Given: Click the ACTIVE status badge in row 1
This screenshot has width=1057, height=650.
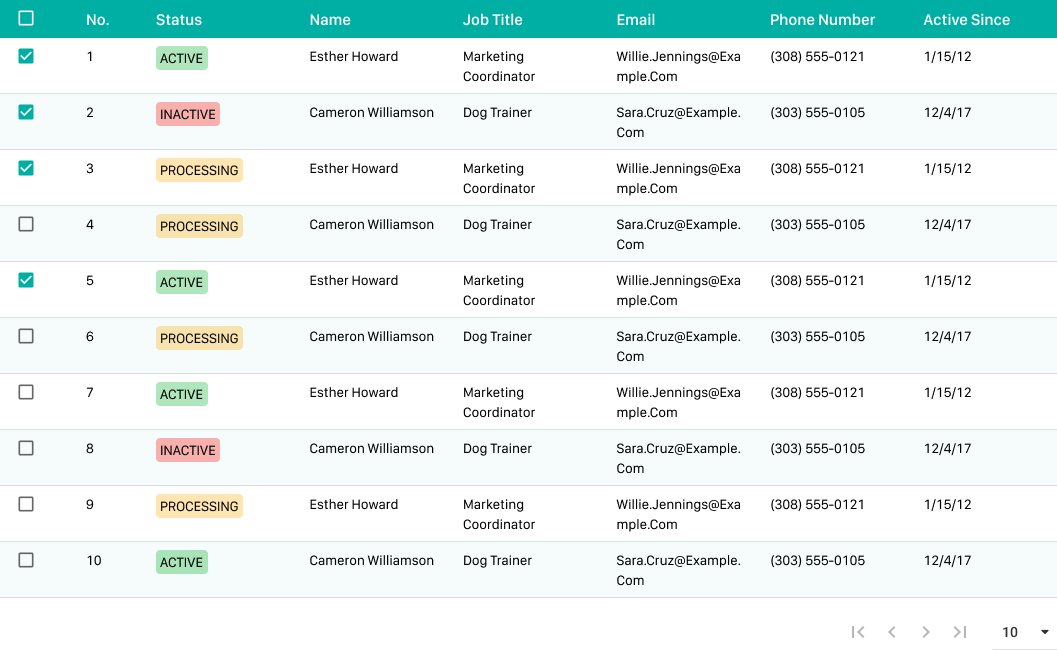Looking at the screenshot, I should coord(181,58).
